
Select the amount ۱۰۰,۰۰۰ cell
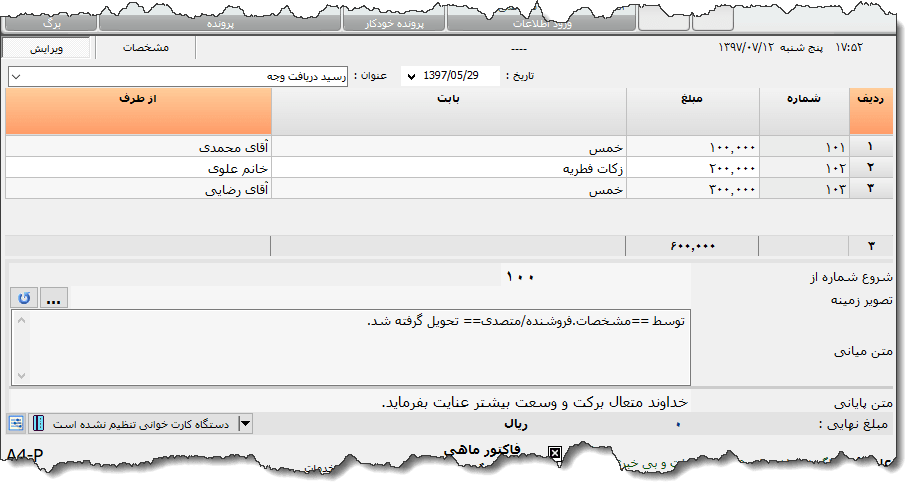693,147
